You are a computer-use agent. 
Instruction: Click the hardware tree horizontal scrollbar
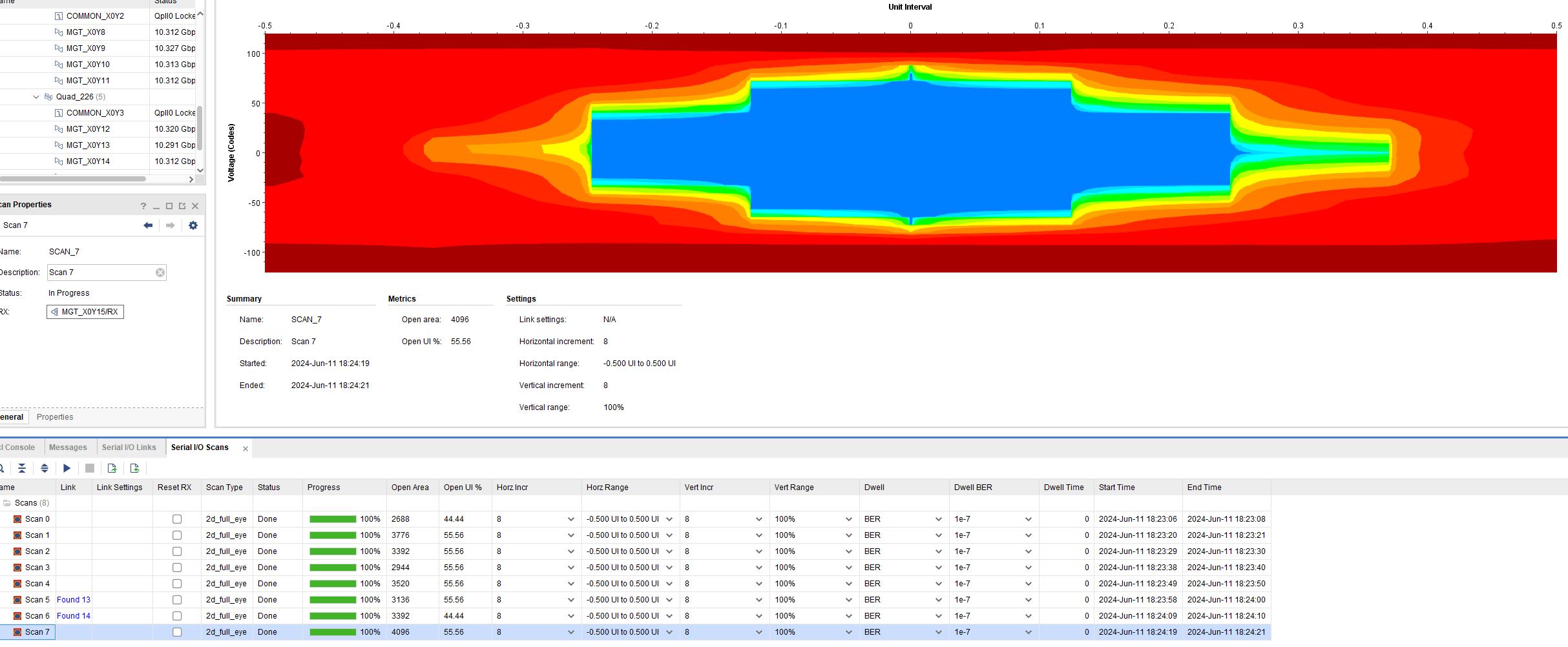[x=72, y=179]
